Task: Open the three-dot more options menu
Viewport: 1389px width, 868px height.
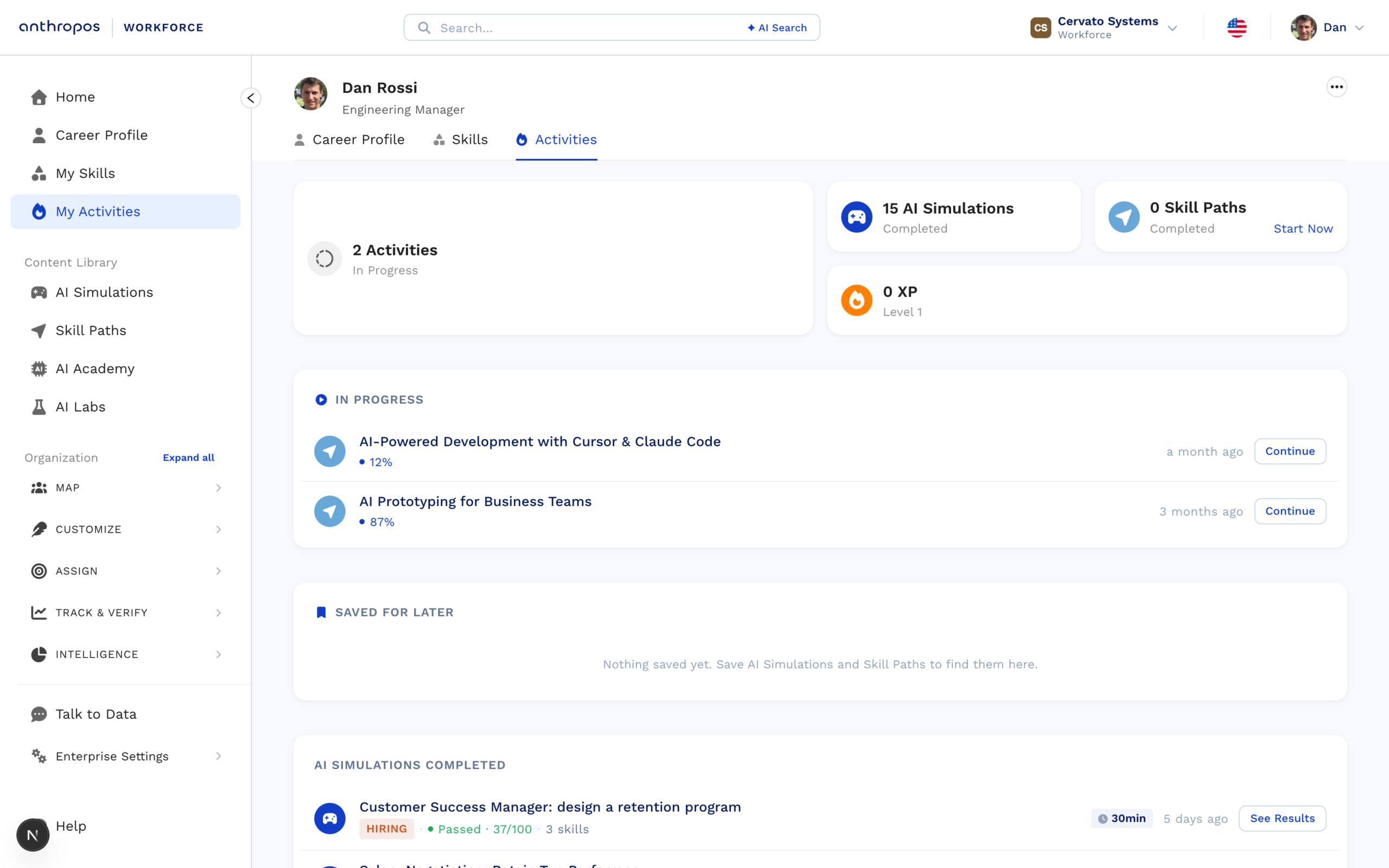Action: [x=1337, y=87]
